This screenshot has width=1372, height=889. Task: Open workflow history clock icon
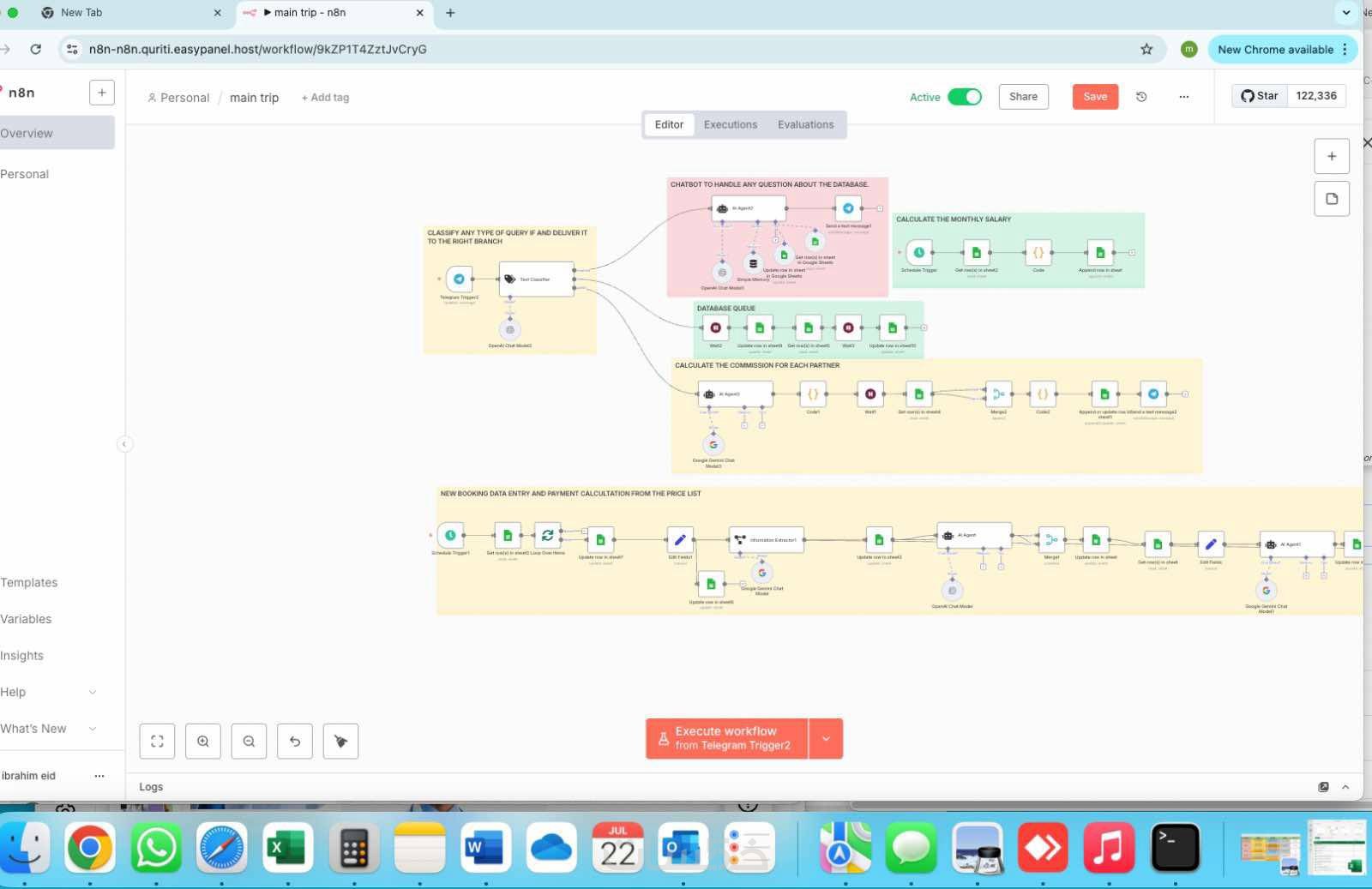(1141, 97)
